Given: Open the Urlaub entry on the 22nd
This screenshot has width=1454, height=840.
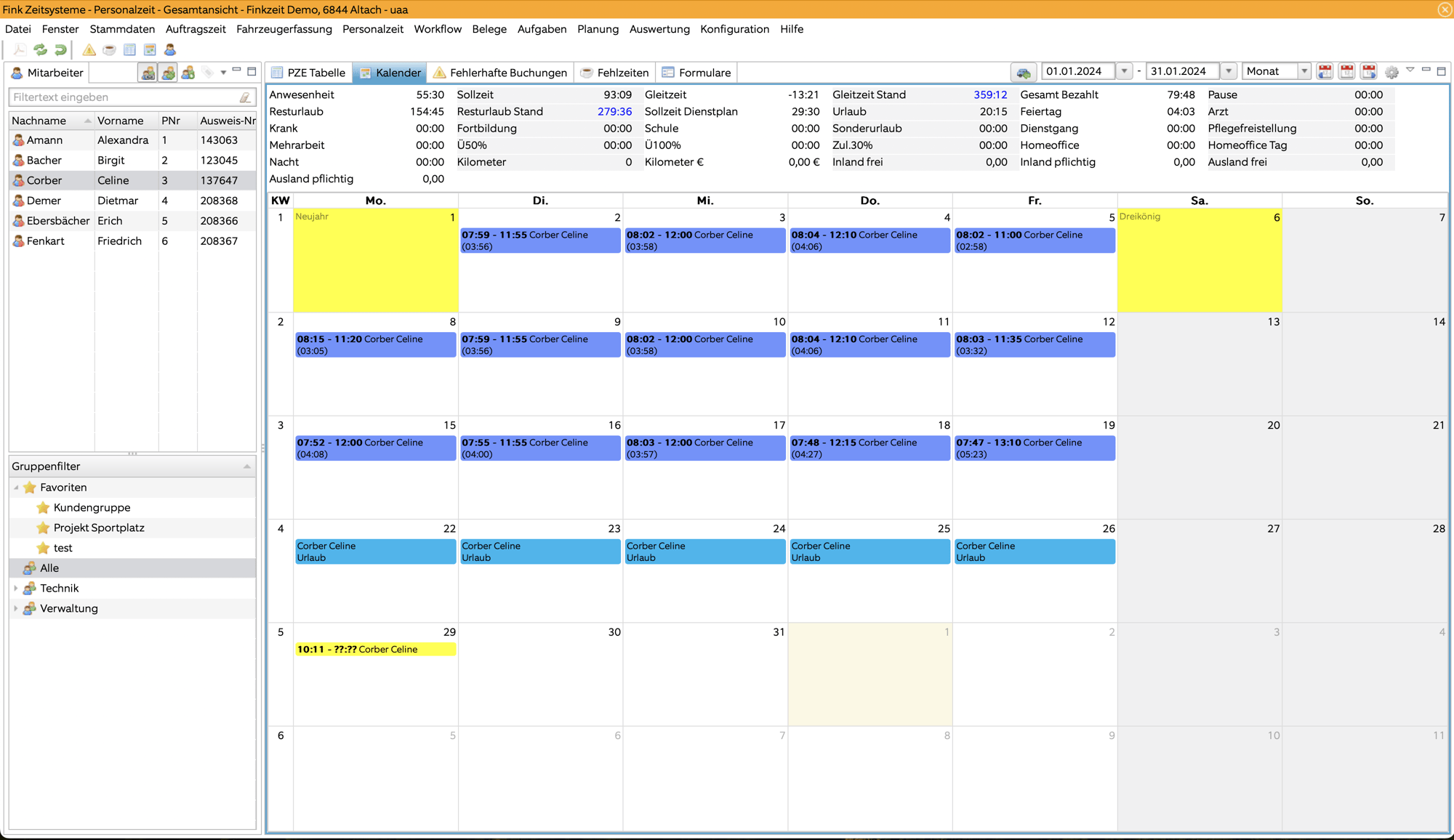Looking at the screenshot, I should 376,552.
